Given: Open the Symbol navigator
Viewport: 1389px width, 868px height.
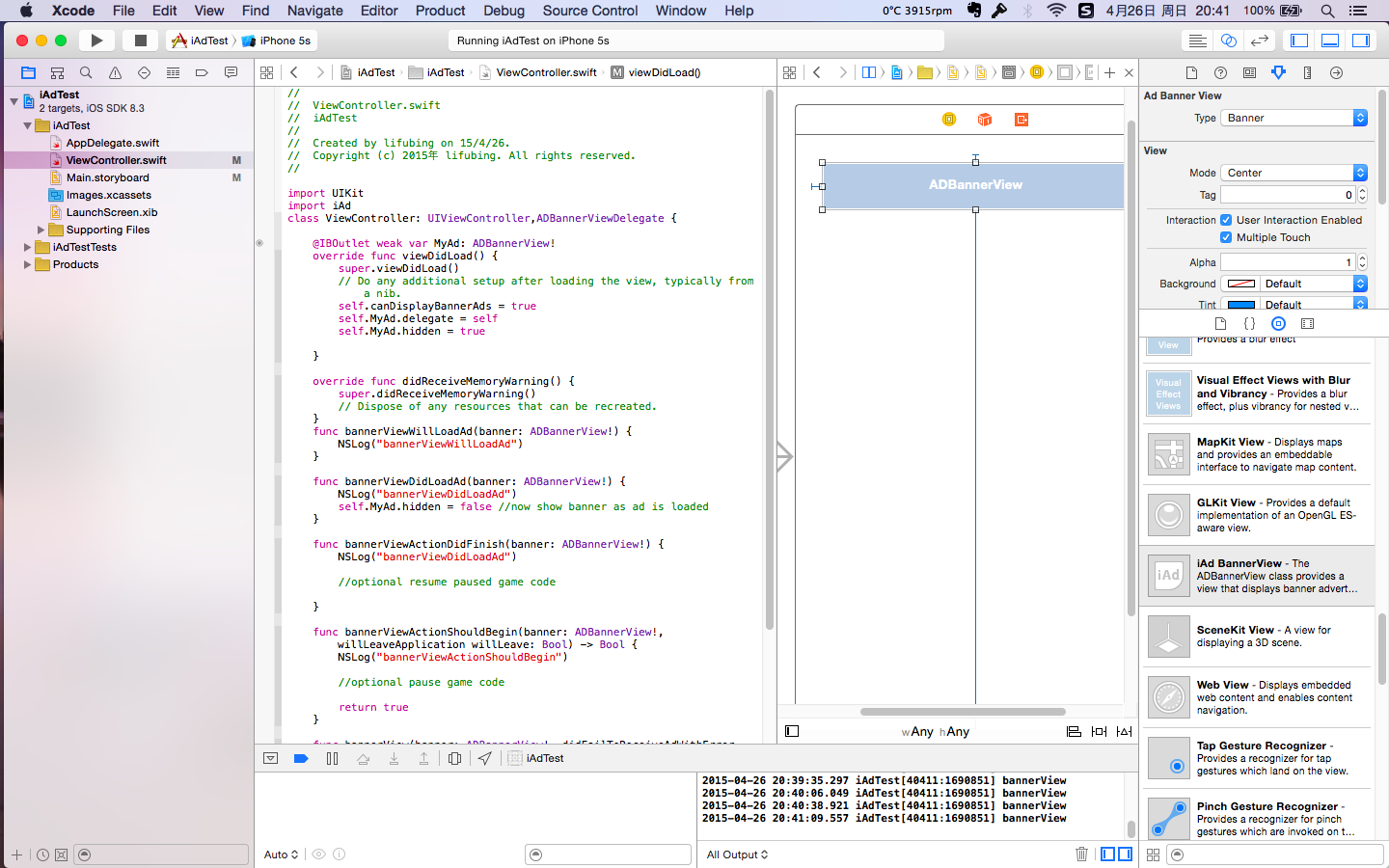Looking at the screenshot, I should pyautogui.click(x=57, y=72).
